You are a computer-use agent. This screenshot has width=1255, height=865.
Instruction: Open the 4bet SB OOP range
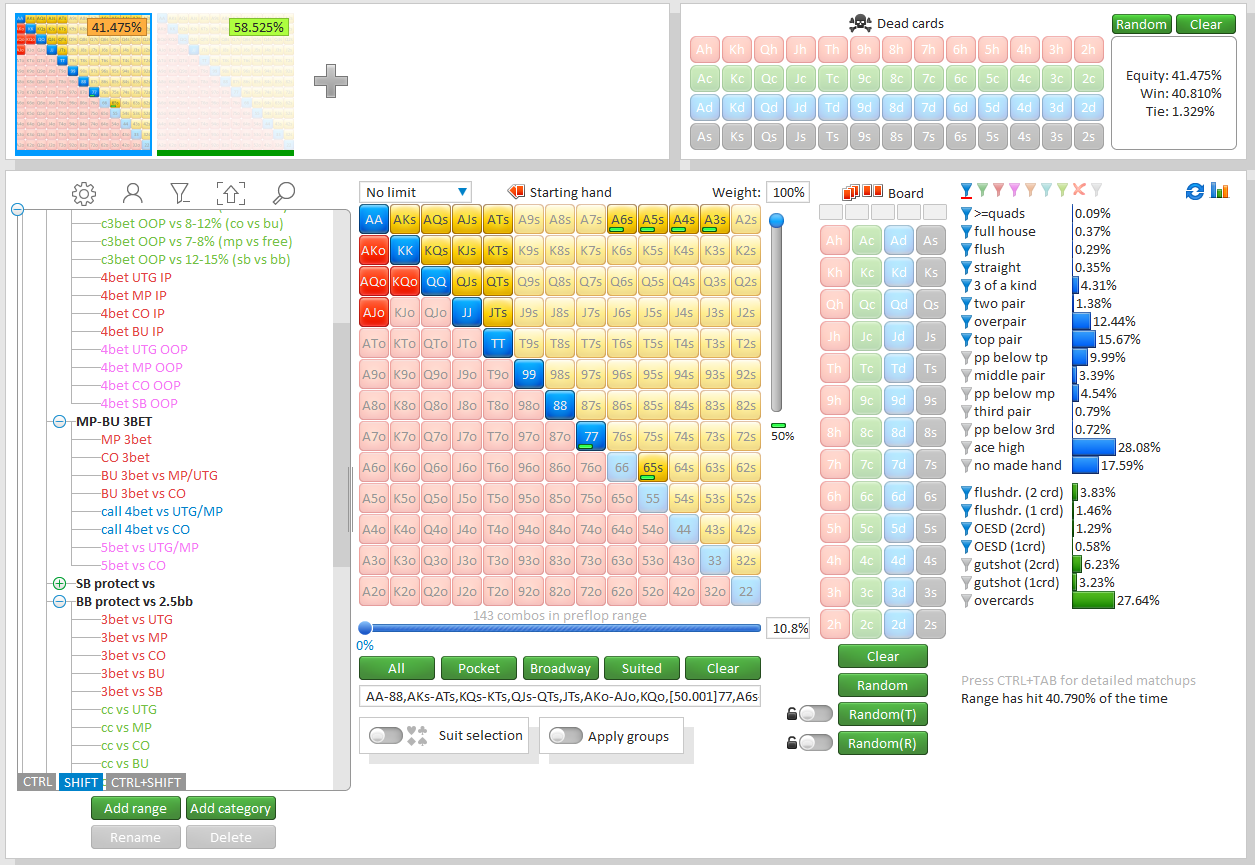click(x=139, y=403)
